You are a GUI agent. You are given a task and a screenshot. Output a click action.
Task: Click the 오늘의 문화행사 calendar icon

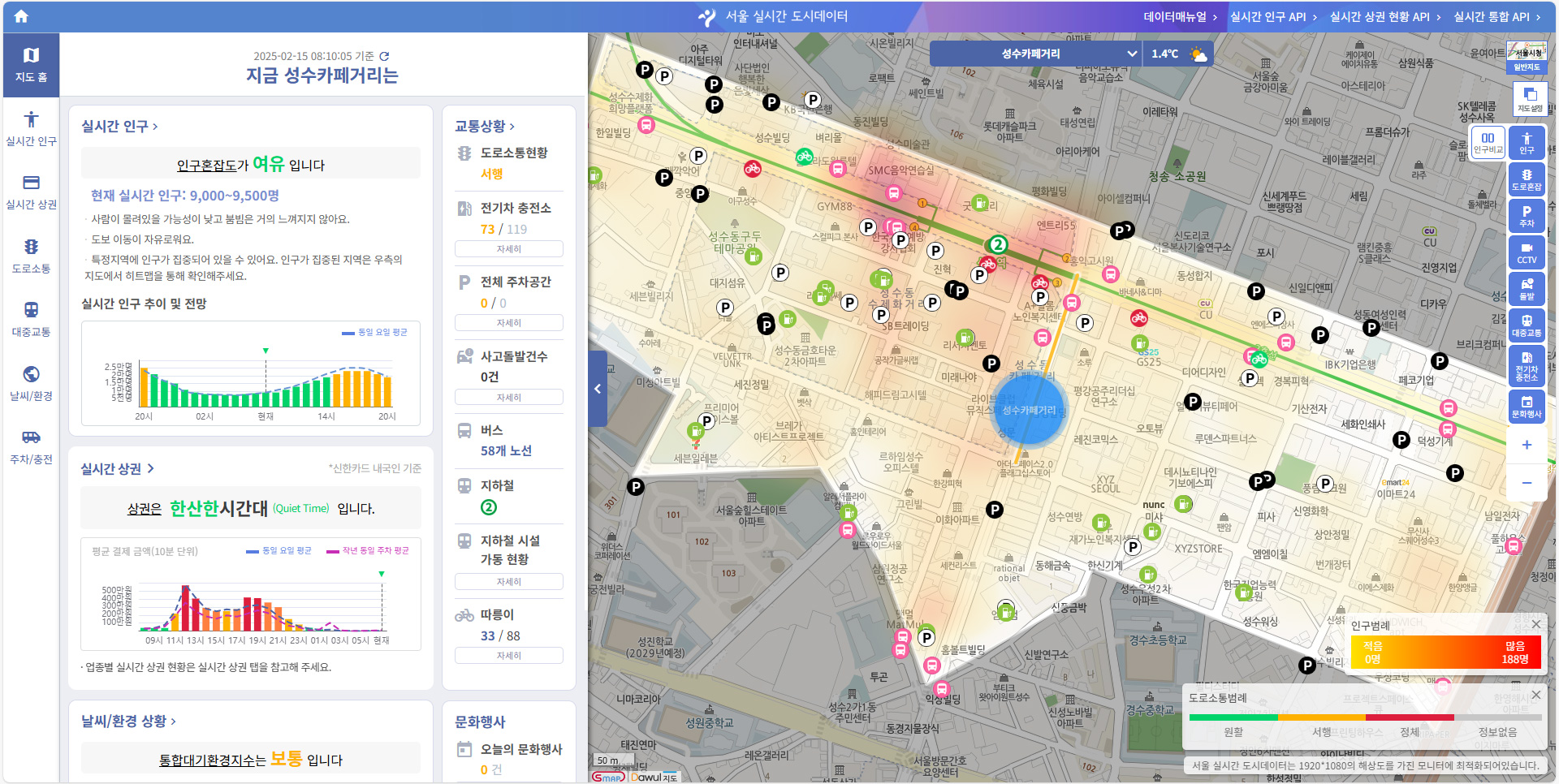click(x=464, y=749)
